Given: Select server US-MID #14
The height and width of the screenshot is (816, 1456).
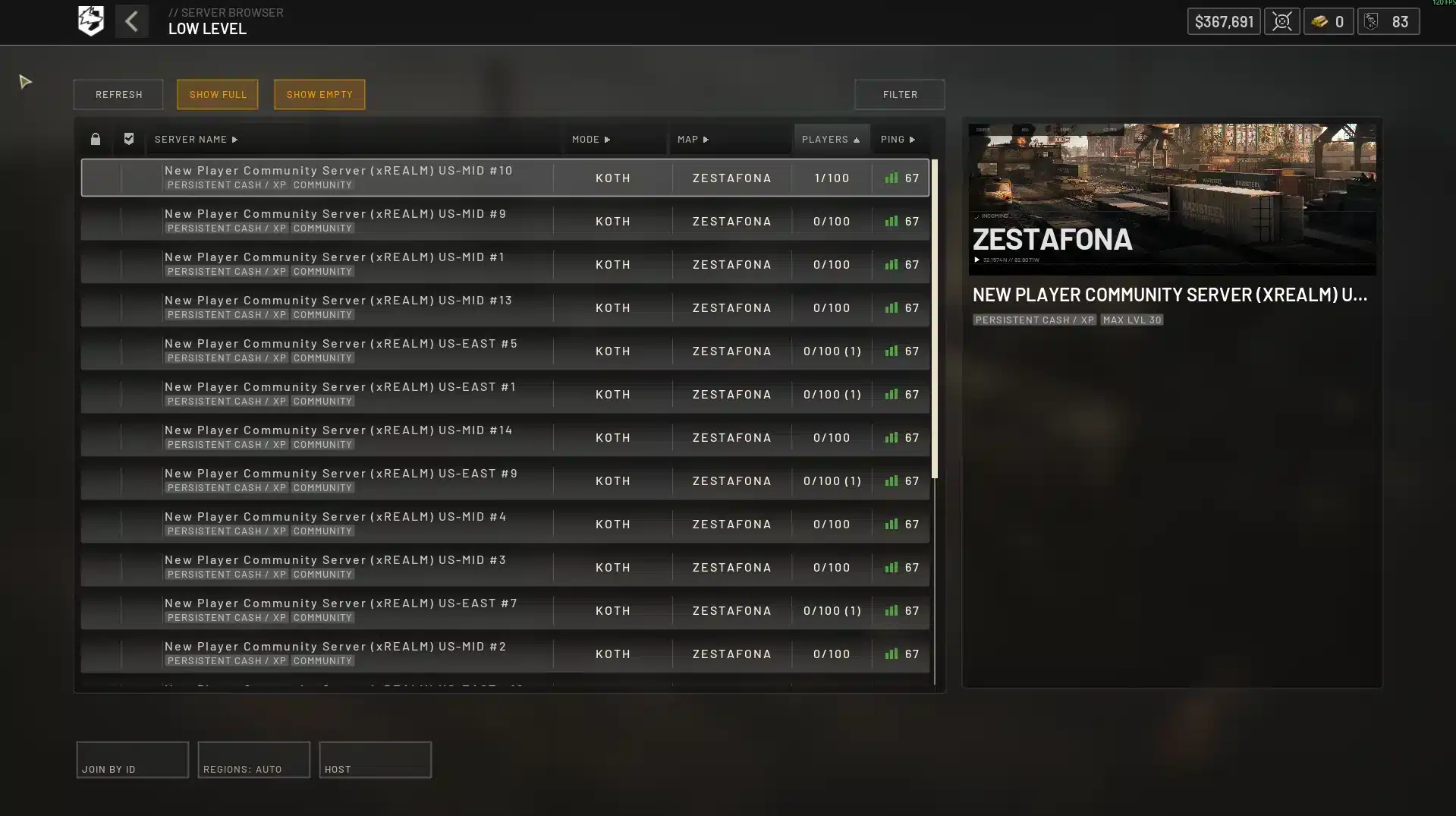Looking at the screenshot, I should (505, 437).
